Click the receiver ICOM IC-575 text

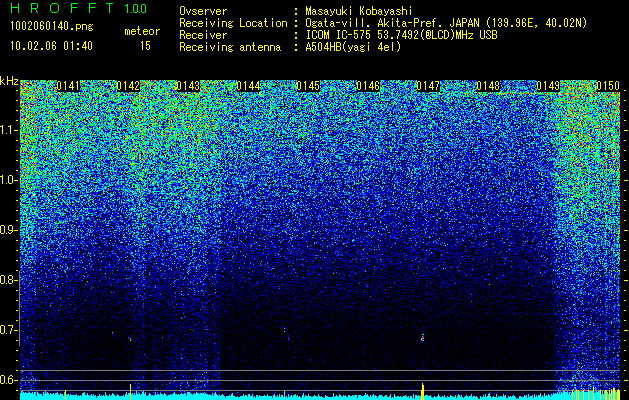401,35
